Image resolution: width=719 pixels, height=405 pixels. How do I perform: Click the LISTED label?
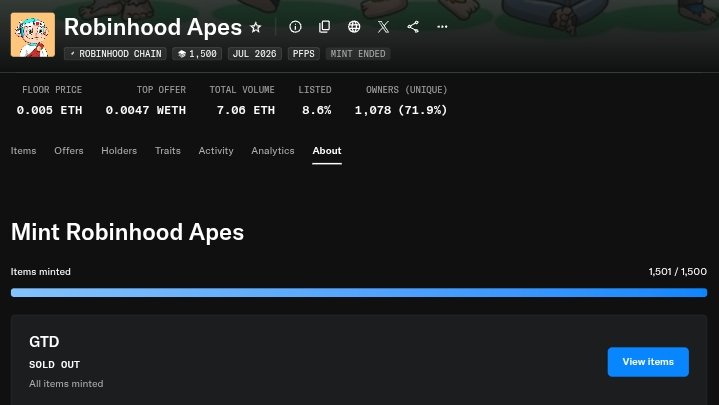pyautogui.click(x=315, y=90)
